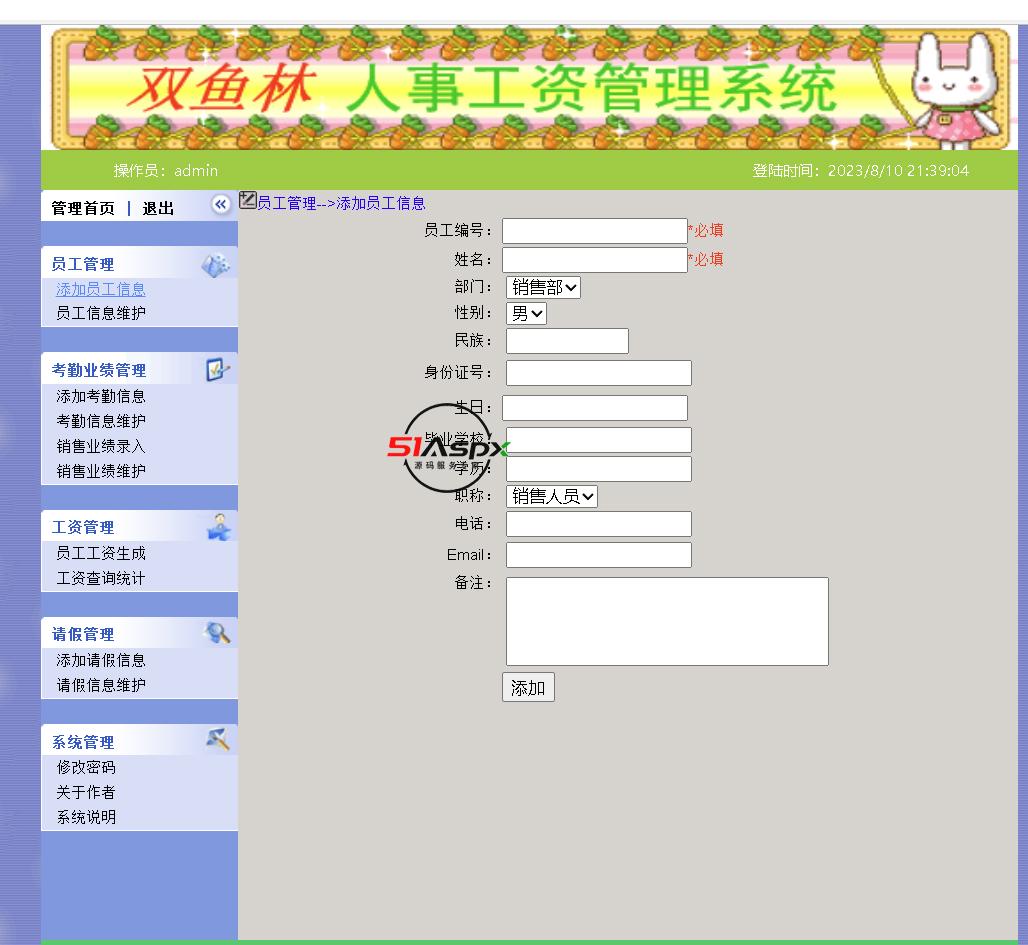This screenshot has width=1028, height=945.
Task: Focus the 员工编号 input field
Action: 595,231
